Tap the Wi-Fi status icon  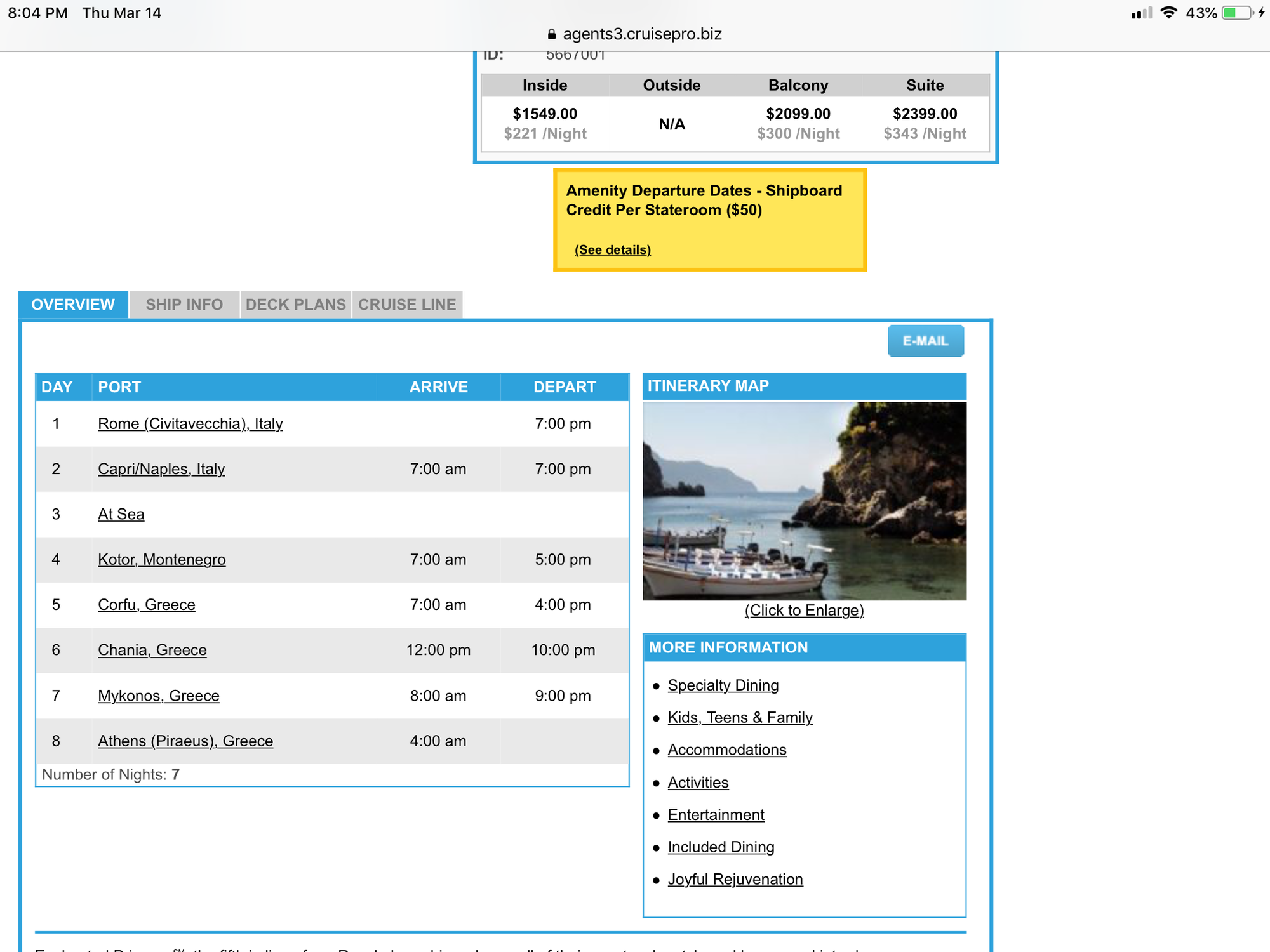[x=1168, y=13]
